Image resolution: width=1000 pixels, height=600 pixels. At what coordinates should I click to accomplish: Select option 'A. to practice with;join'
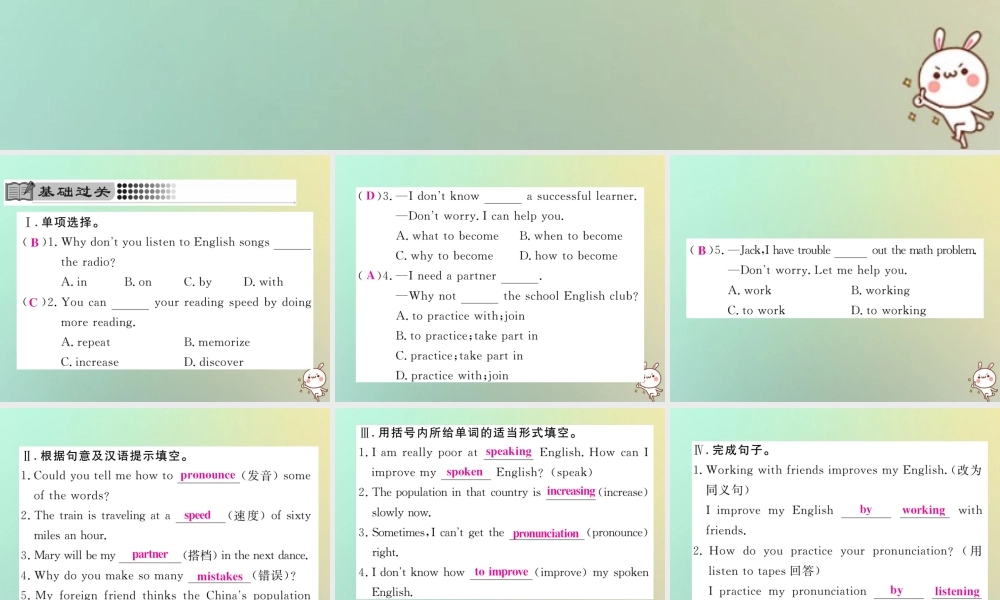coord(460,316)
